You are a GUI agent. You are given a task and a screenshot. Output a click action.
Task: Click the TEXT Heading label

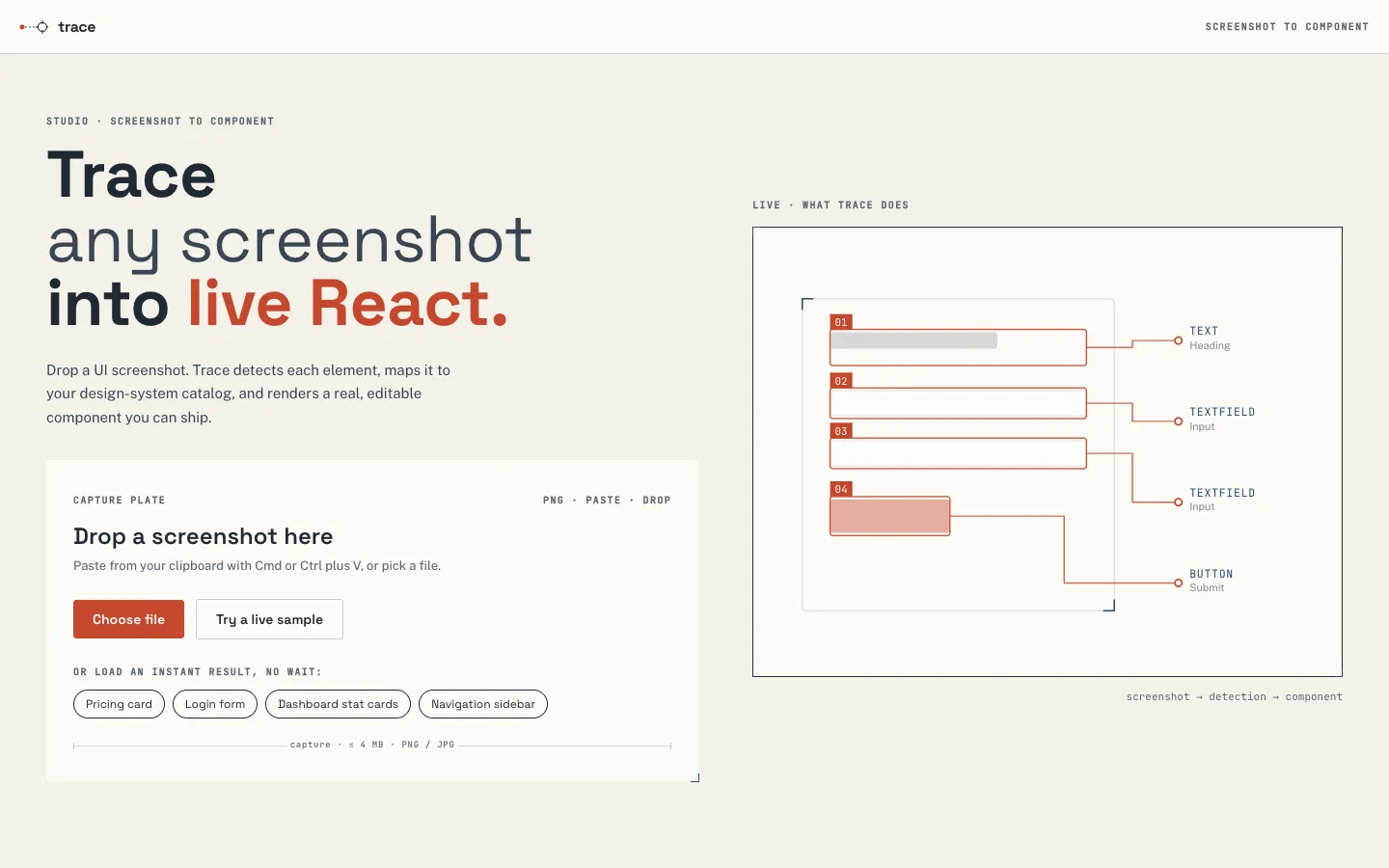pyautogui.click(x=1210, y=338)
